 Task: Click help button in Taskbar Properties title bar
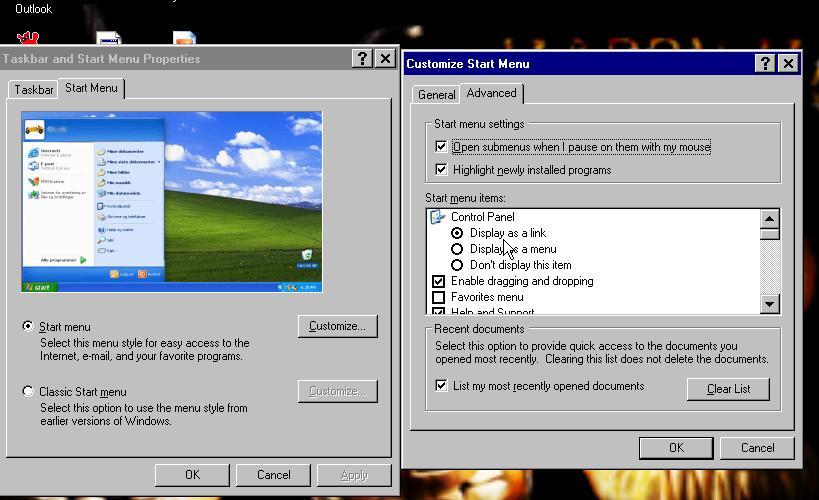pyautogui.click(x=362, y=59)
